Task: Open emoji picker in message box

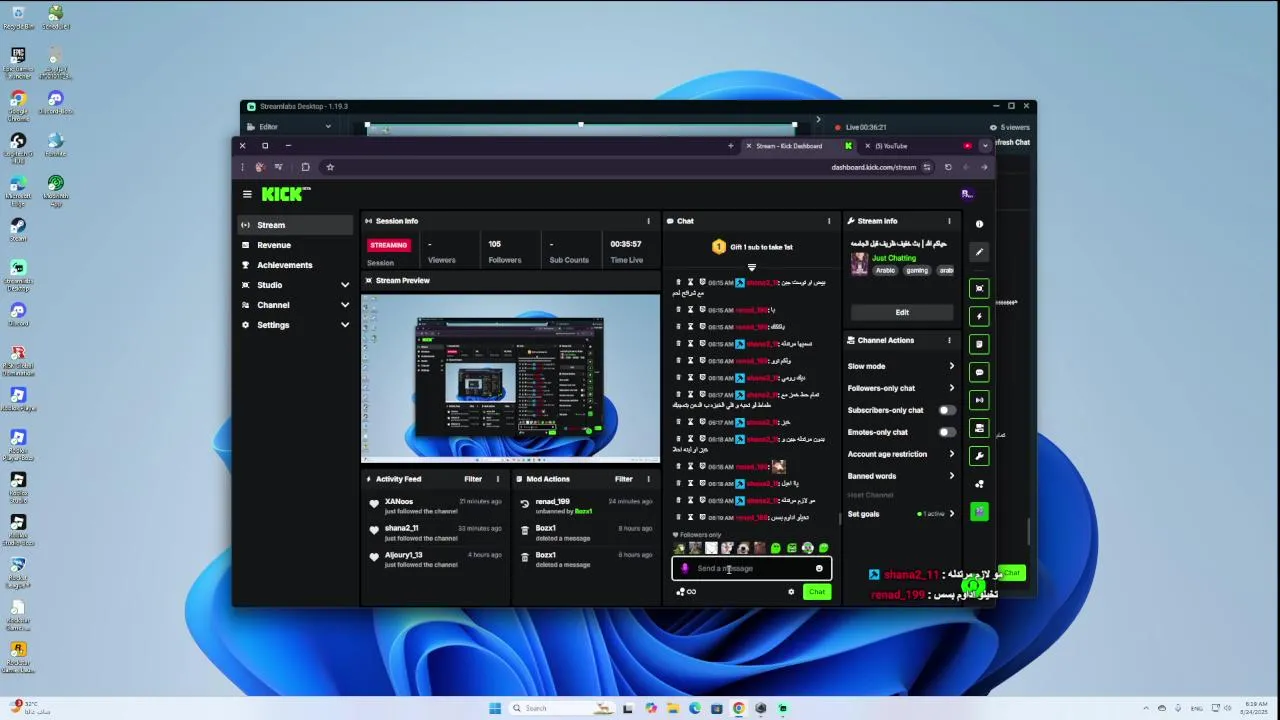Action: (x=819, y=568)
